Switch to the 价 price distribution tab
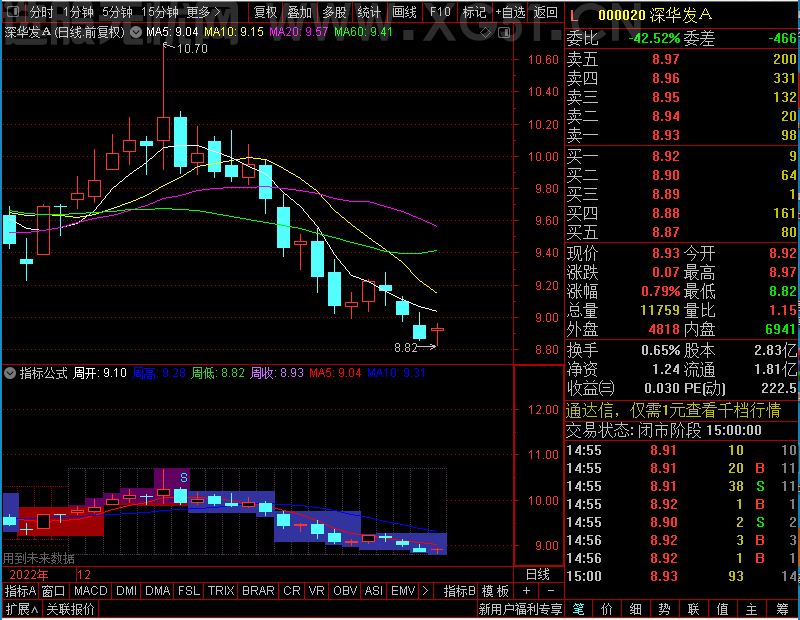The image size is (800, 620). tap(607, 609)
